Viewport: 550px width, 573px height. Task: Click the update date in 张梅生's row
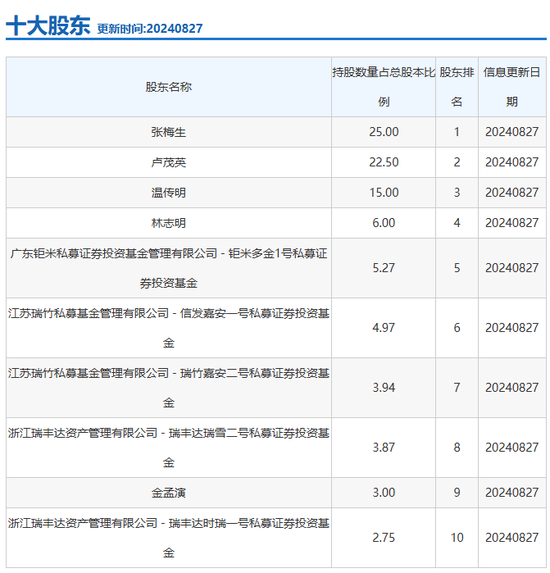tap(512, 132)
